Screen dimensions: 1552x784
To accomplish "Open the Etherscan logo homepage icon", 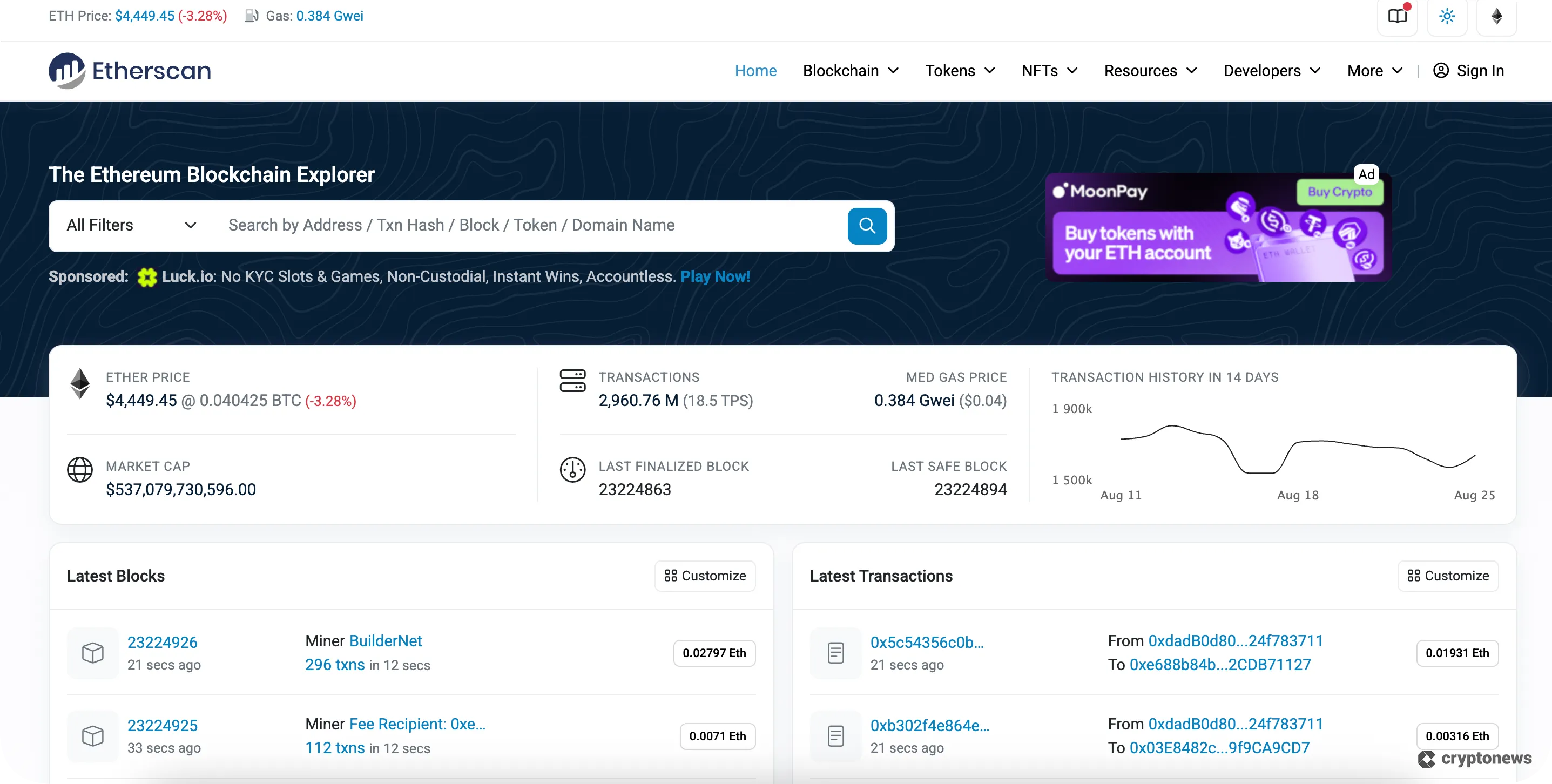I will (68, 71).
